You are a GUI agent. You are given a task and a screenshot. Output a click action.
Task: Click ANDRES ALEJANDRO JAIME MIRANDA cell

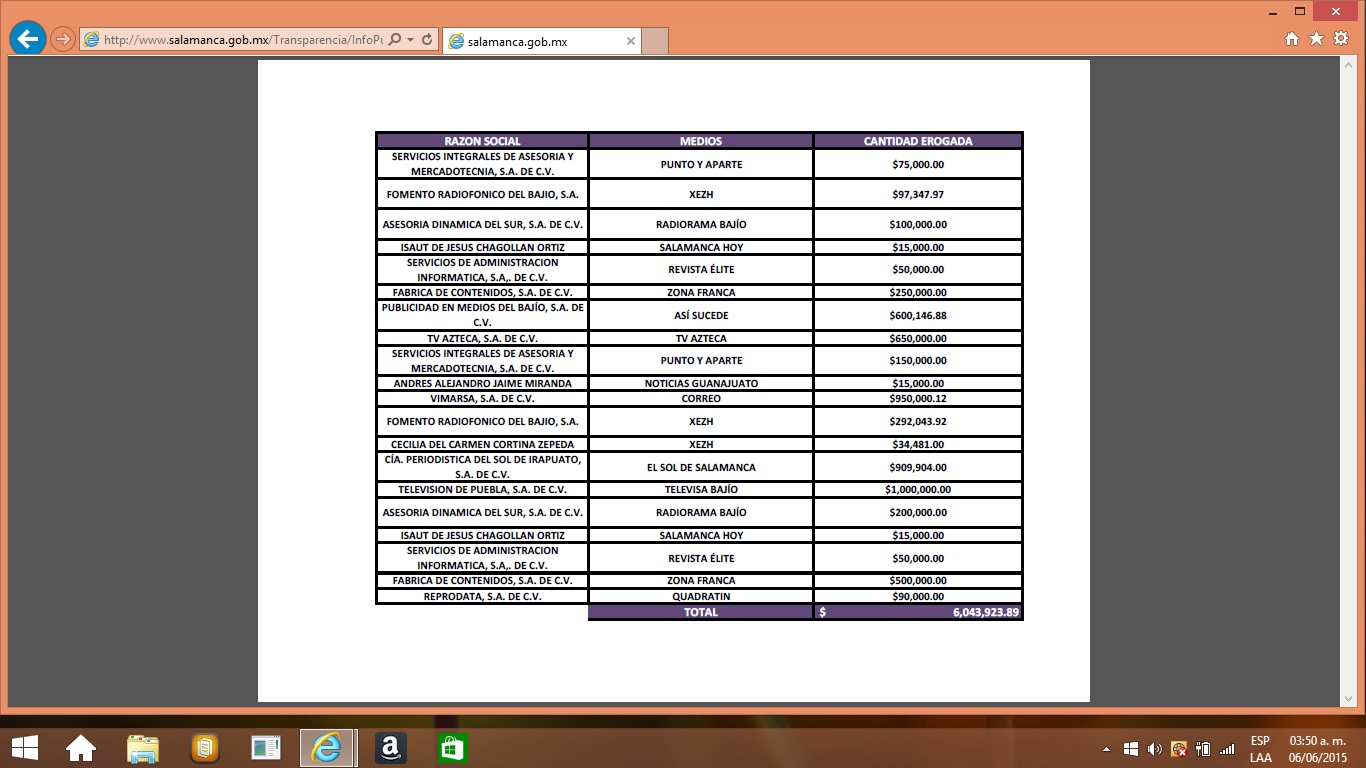[x=482, y=383]
